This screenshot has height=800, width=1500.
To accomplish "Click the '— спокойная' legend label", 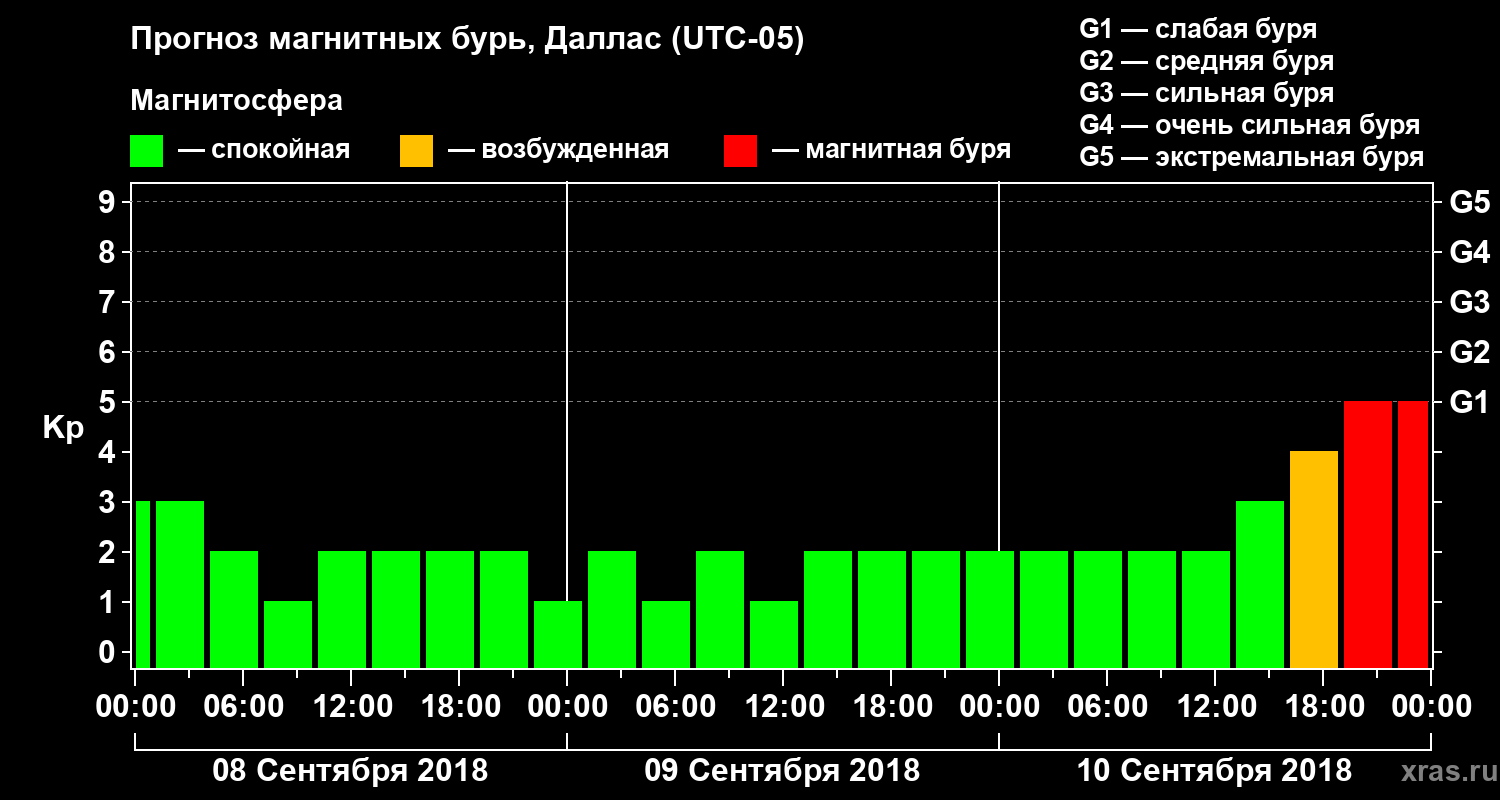I will click(263, 150).
